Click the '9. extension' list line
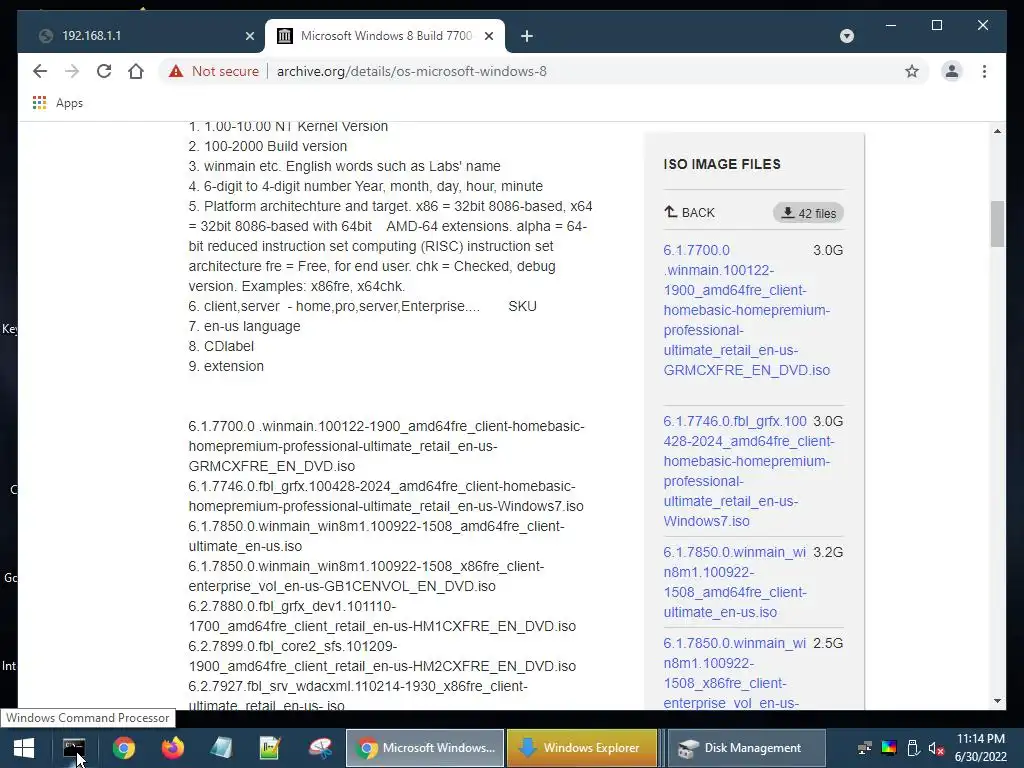 tap(226, 366)
